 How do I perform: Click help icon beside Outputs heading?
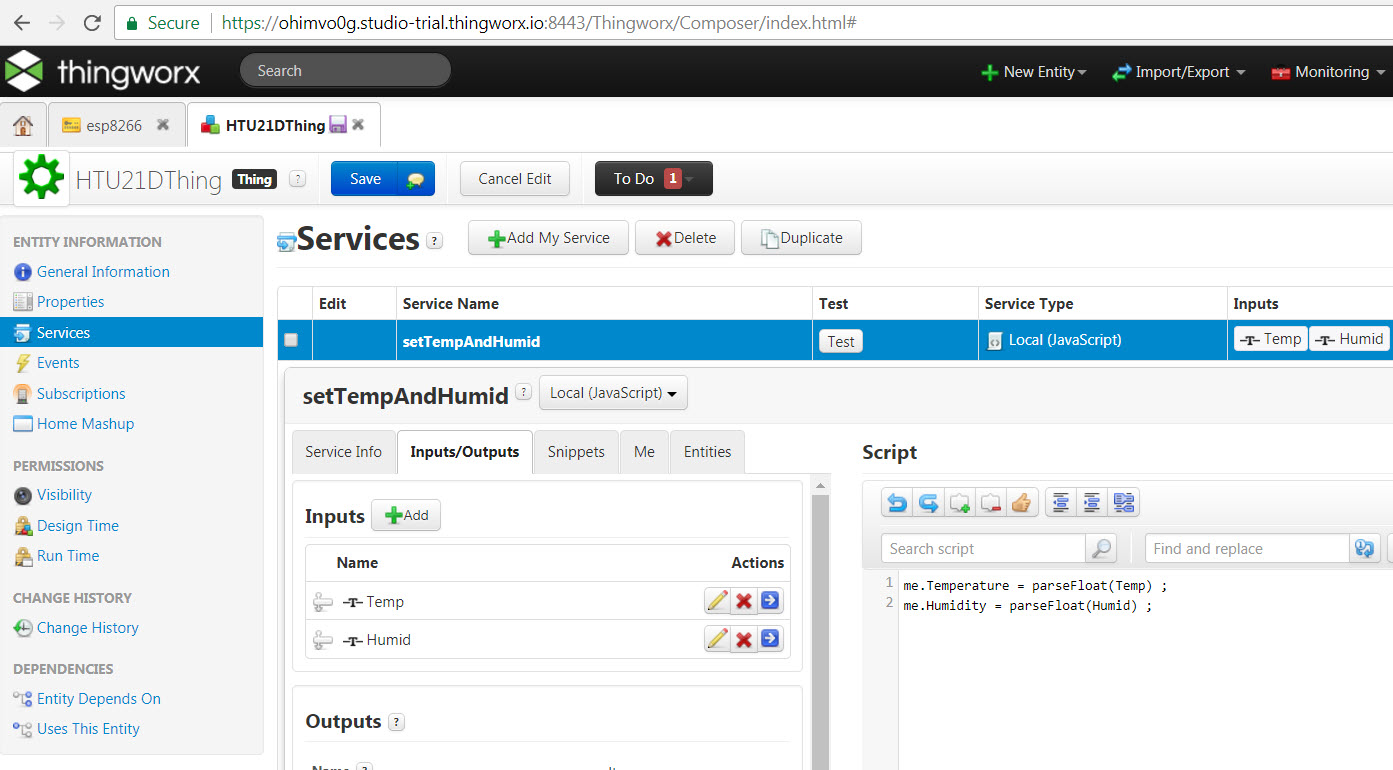[x=396, y=722]
